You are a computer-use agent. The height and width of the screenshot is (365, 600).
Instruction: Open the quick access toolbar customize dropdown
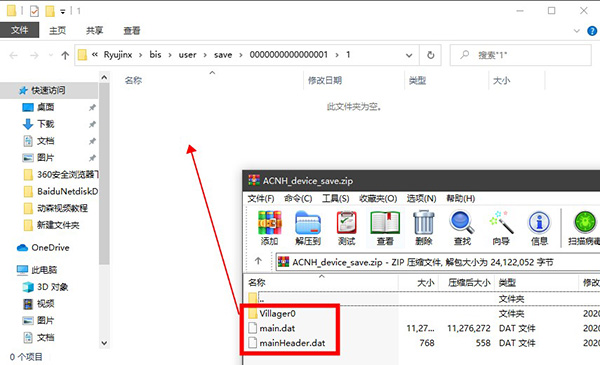(63, 12)
